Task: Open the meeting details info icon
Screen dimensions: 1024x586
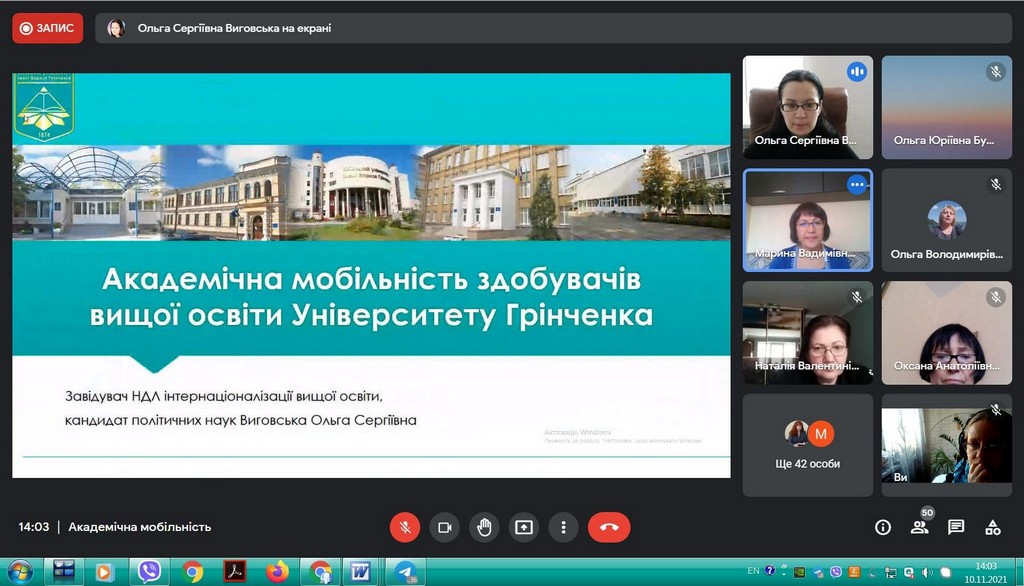Action: point(883,527)
